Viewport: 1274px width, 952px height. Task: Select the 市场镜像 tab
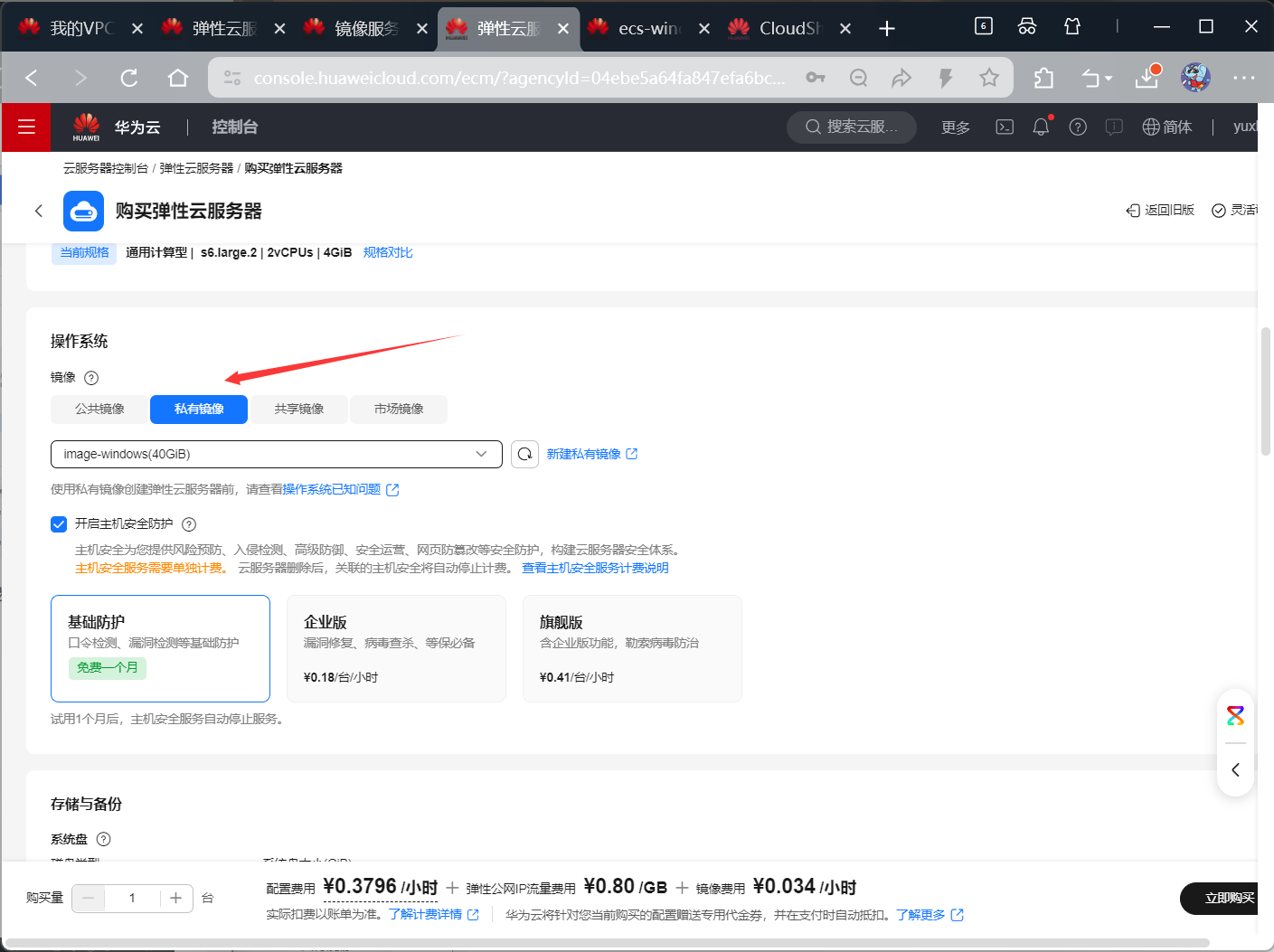pyautogui.click(x=399, y=409)
